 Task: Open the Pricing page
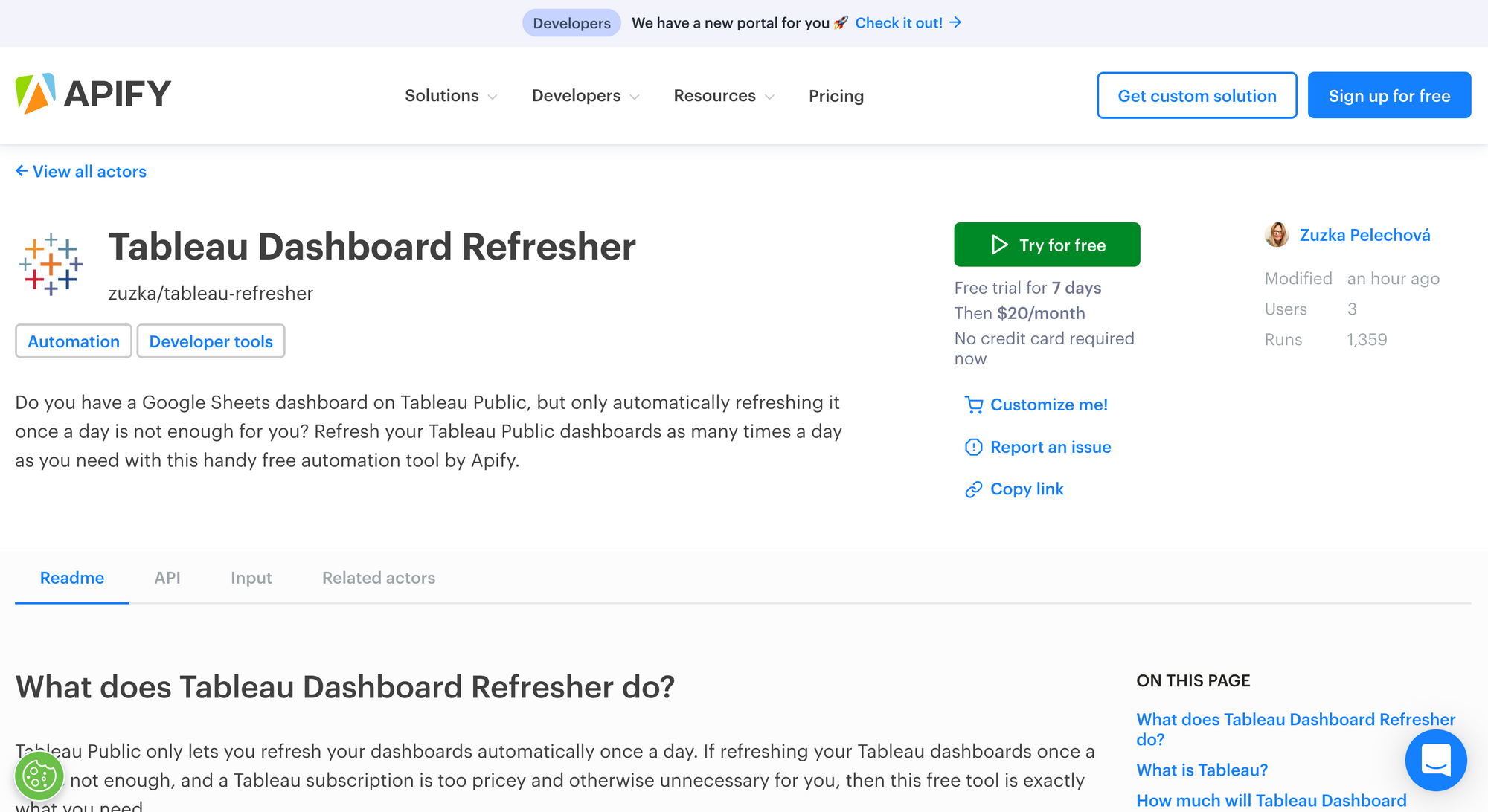point(836,96)
